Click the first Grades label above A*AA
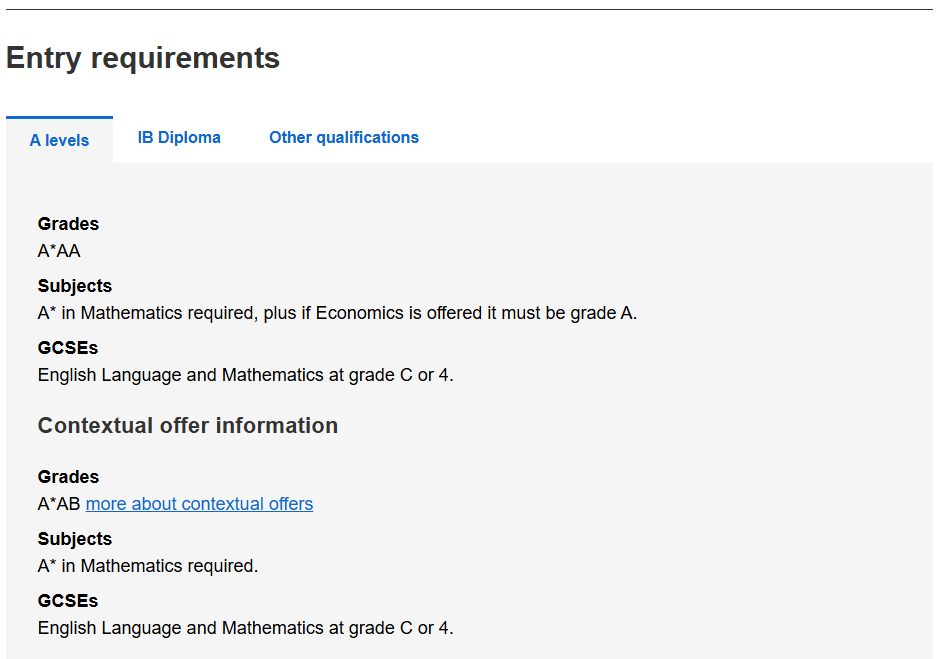 (x=68, y=224)
